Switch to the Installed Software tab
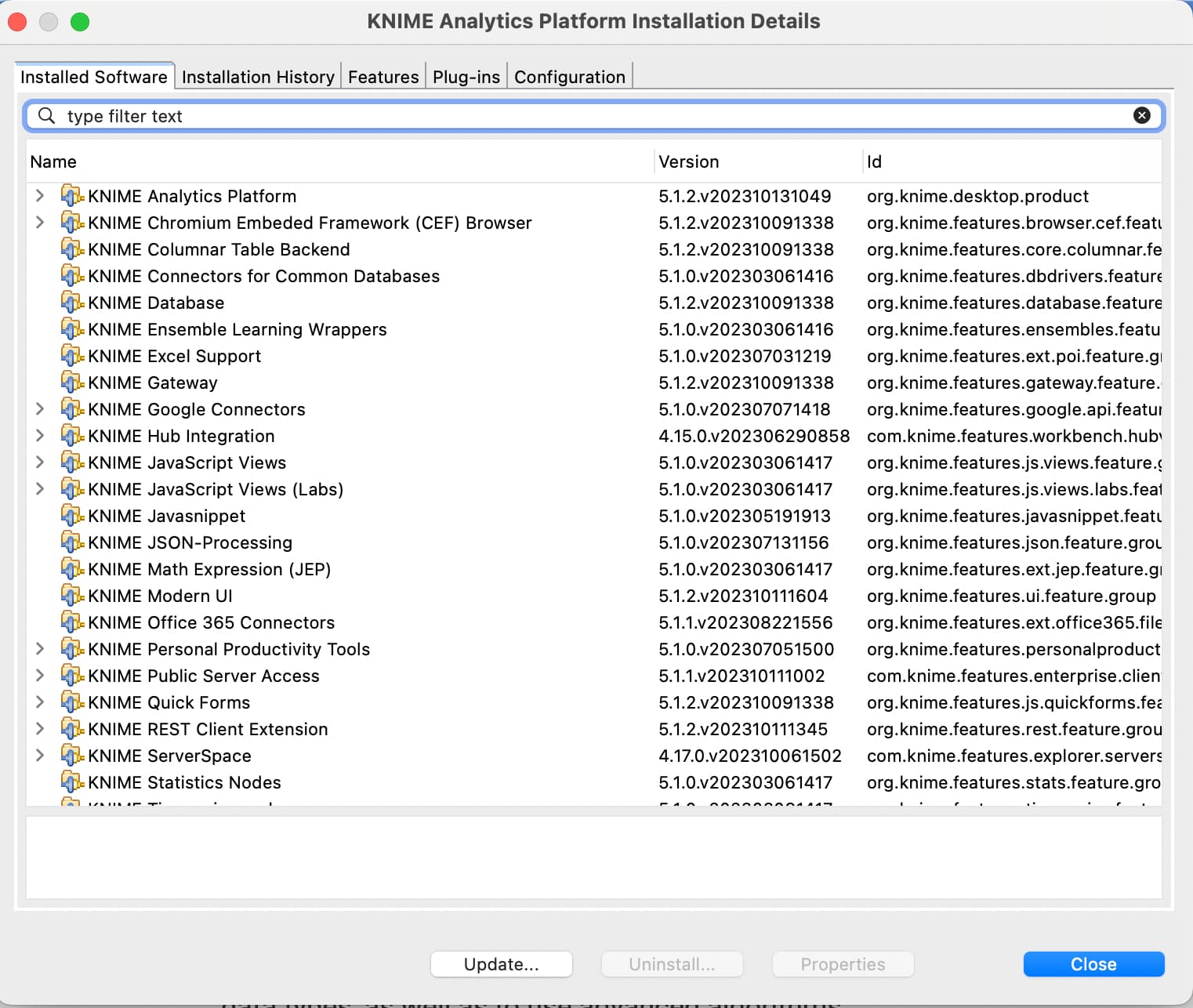Viewport: 1193px width, 1008px height. pyautogui.click(x=94, y=77)
